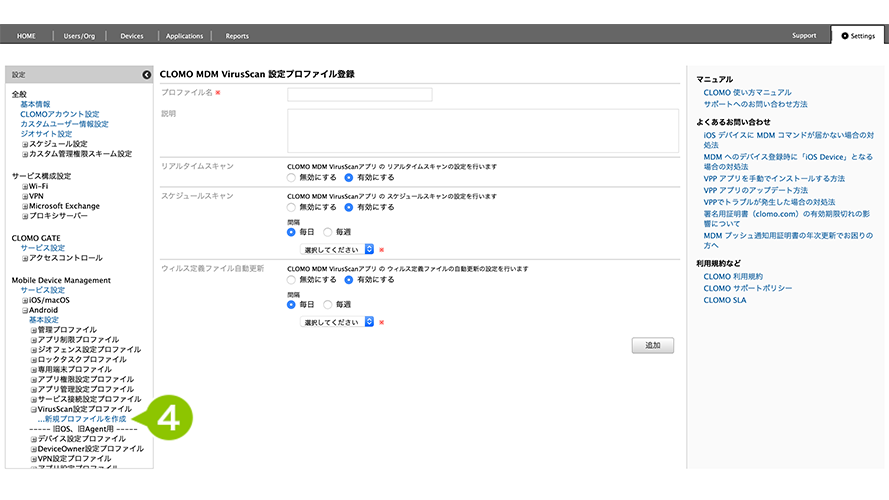Open ジオサイト設定 link
The image size is (889, 500).
[46, 134]
